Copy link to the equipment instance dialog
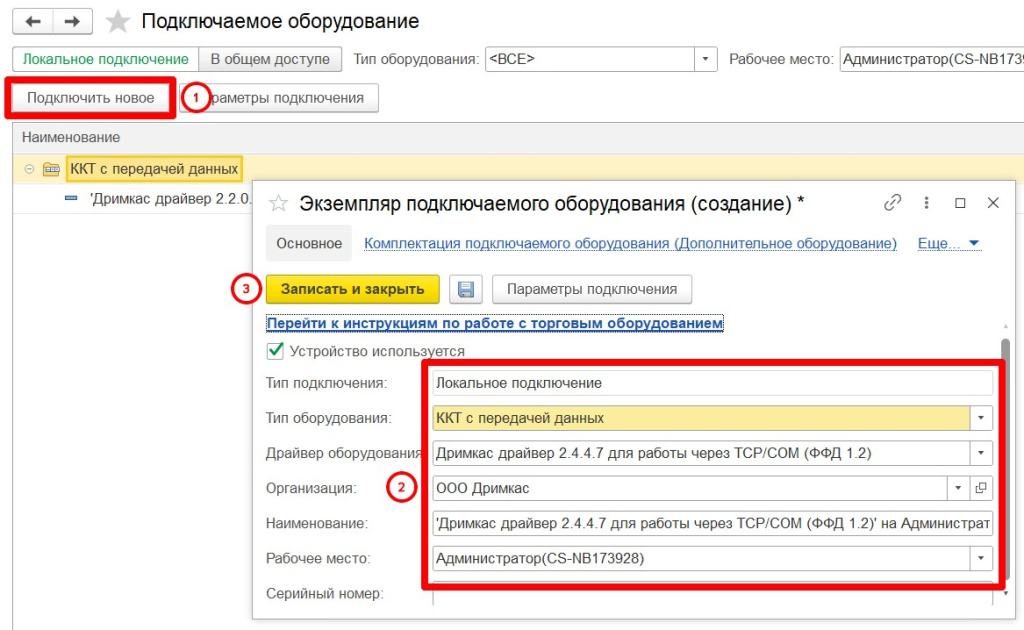Screen dimensions: 1024x630 point(892,203)
